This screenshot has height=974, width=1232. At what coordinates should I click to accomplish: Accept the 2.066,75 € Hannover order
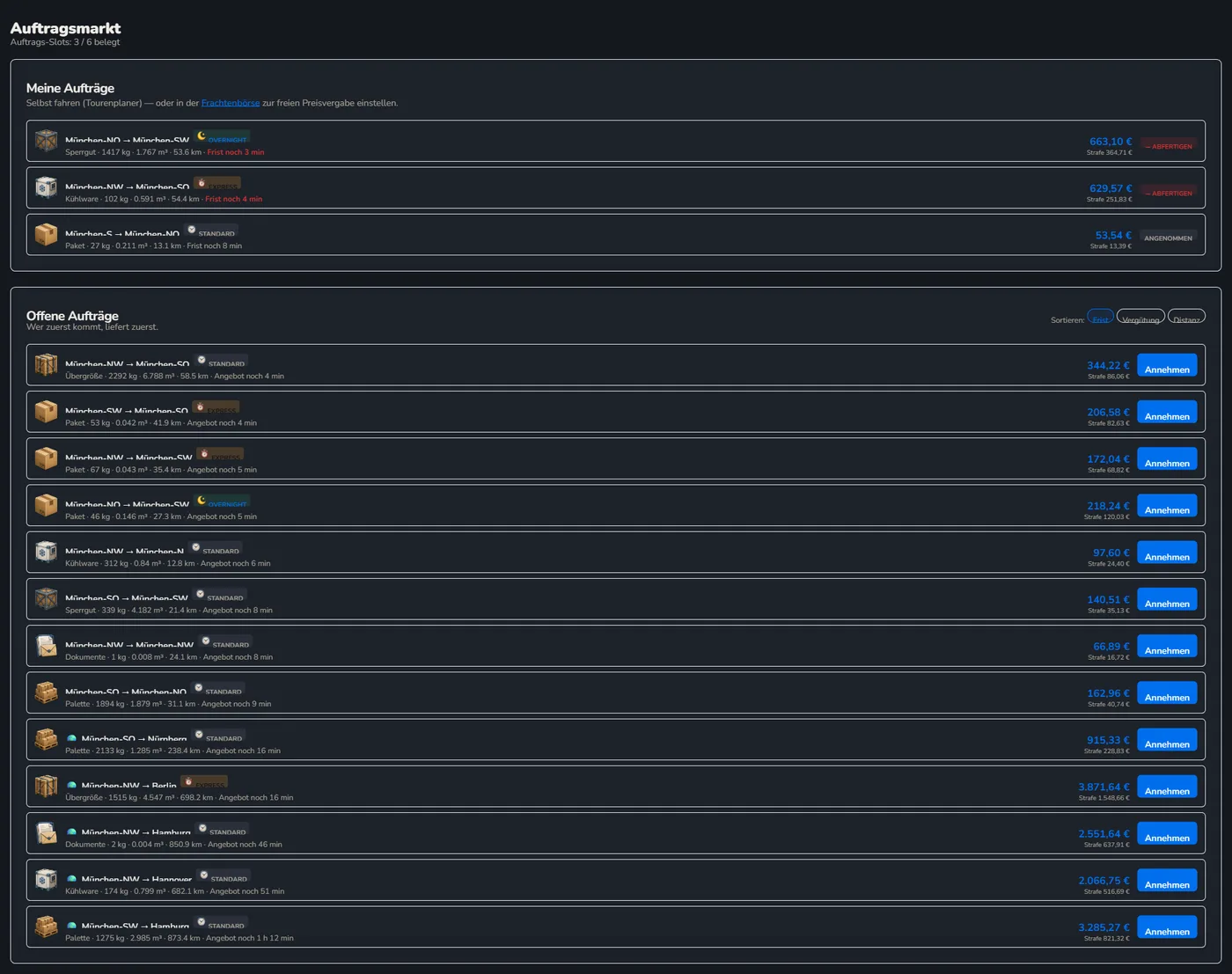pos(1167,881)
